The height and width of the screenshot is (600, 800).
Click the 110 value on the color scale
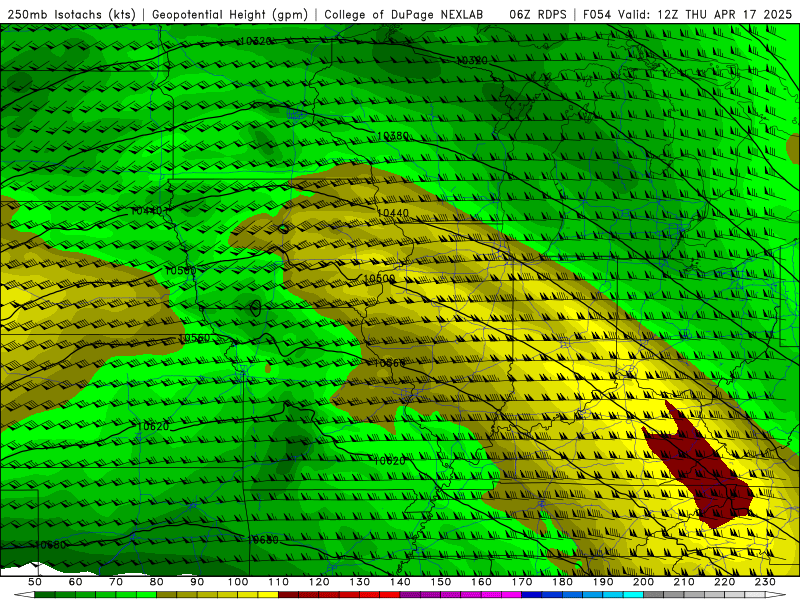tap(279, 582)
